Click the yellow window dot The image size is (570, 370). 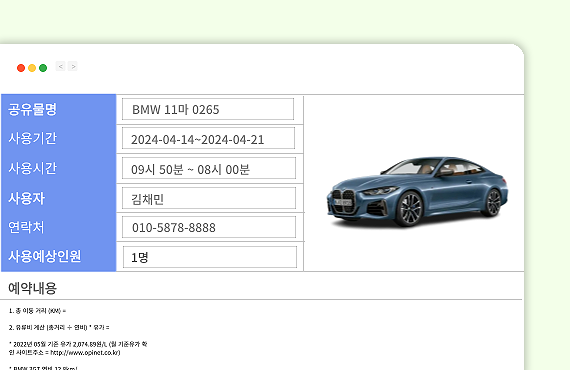32,68
